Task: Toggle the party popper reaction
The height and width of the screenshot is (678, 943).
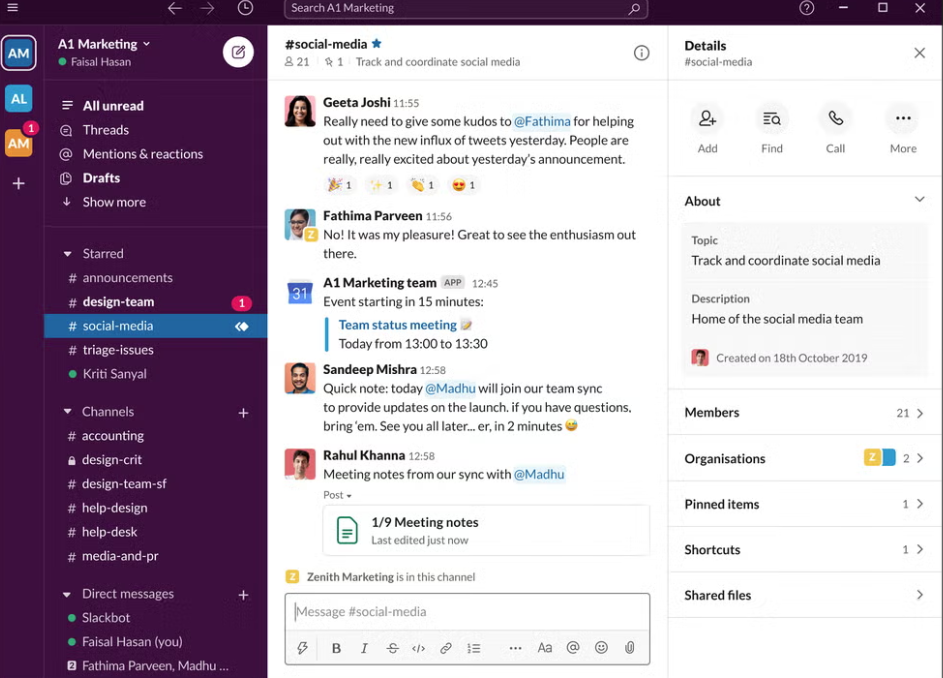Action: (339, 185)
